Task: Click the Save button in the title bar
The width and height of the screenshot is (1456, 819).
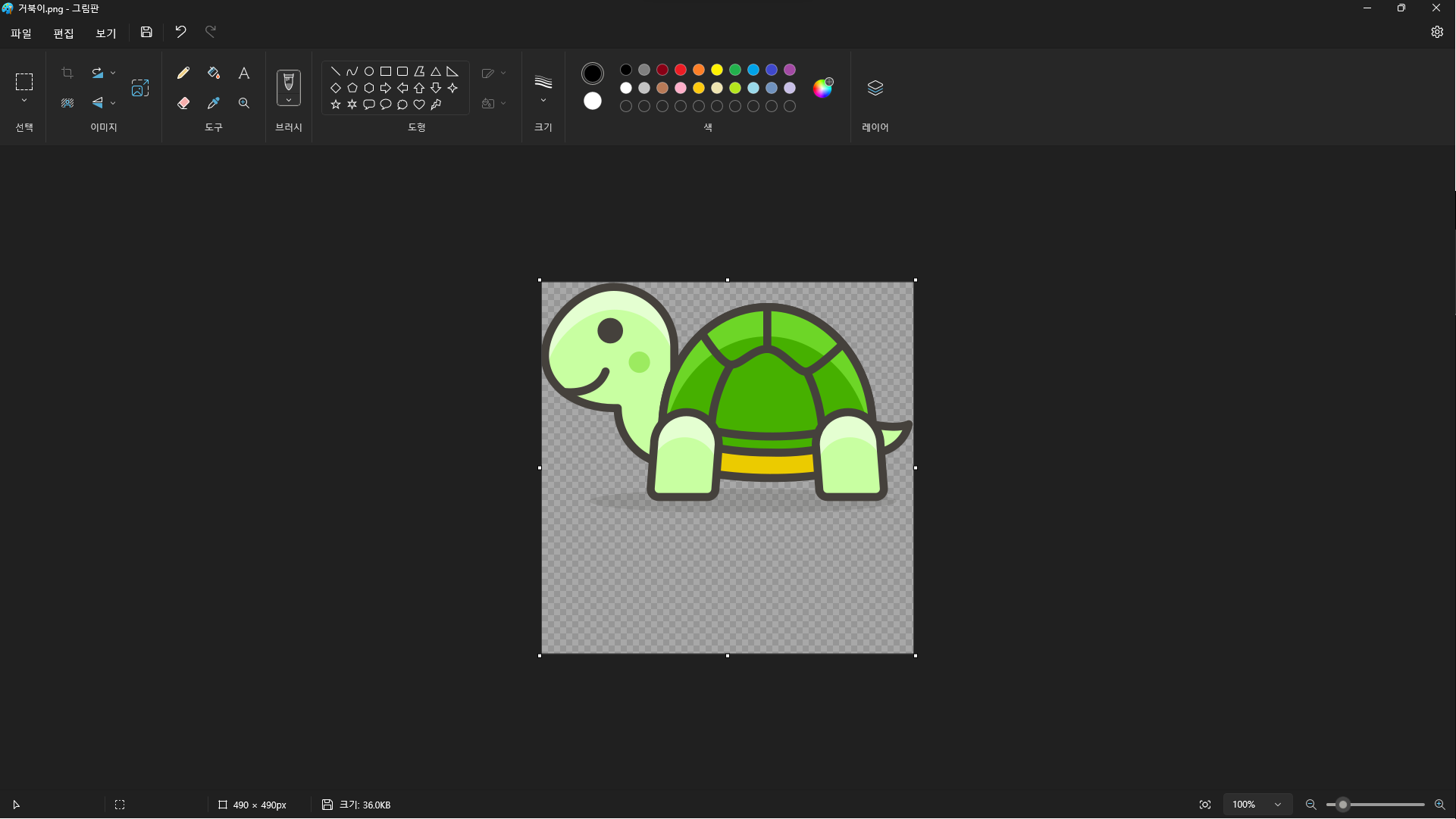Action: [x=146, y=32]
